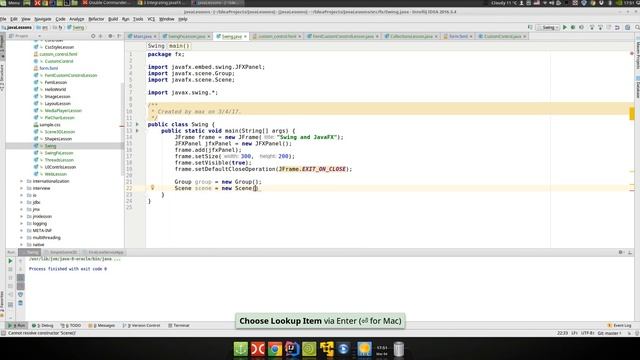Screen dimensions: 640x360
Task: Click the intention lightbulb on line 22
Action: pyautogui.click(x=152, y=188)
